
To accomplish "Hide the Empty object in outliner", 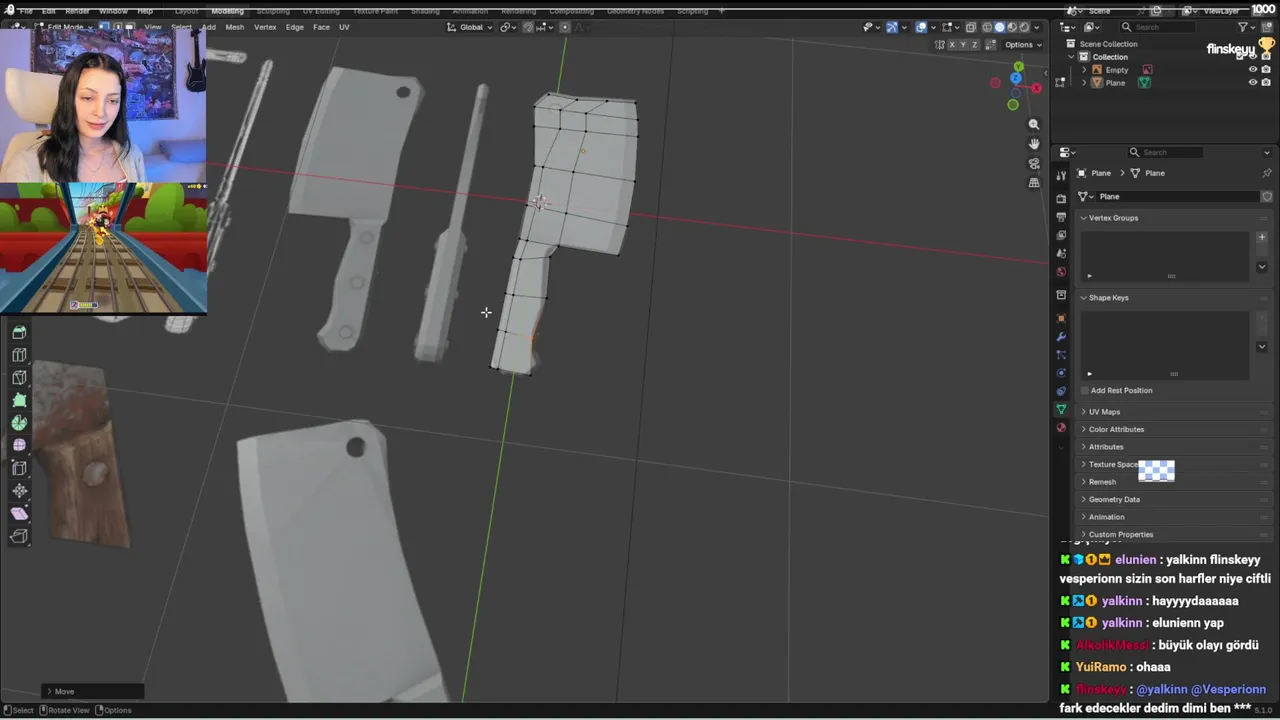I will pos(1252,70).
